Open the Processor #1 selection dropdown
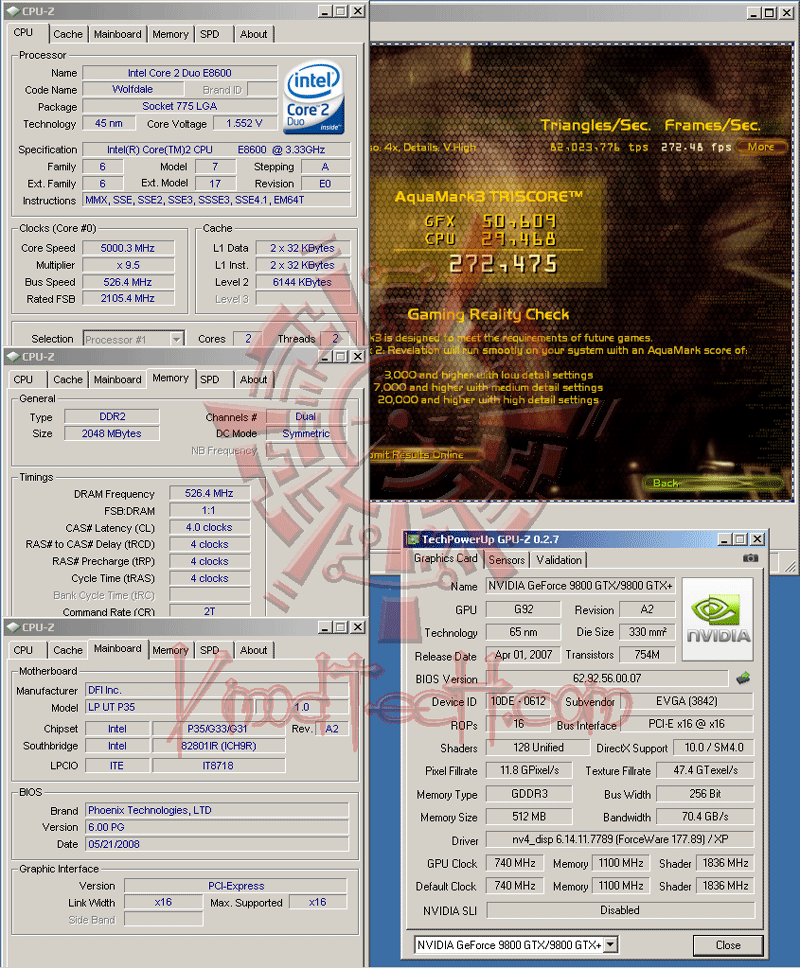800x969 pixels. tap(177, 339)
